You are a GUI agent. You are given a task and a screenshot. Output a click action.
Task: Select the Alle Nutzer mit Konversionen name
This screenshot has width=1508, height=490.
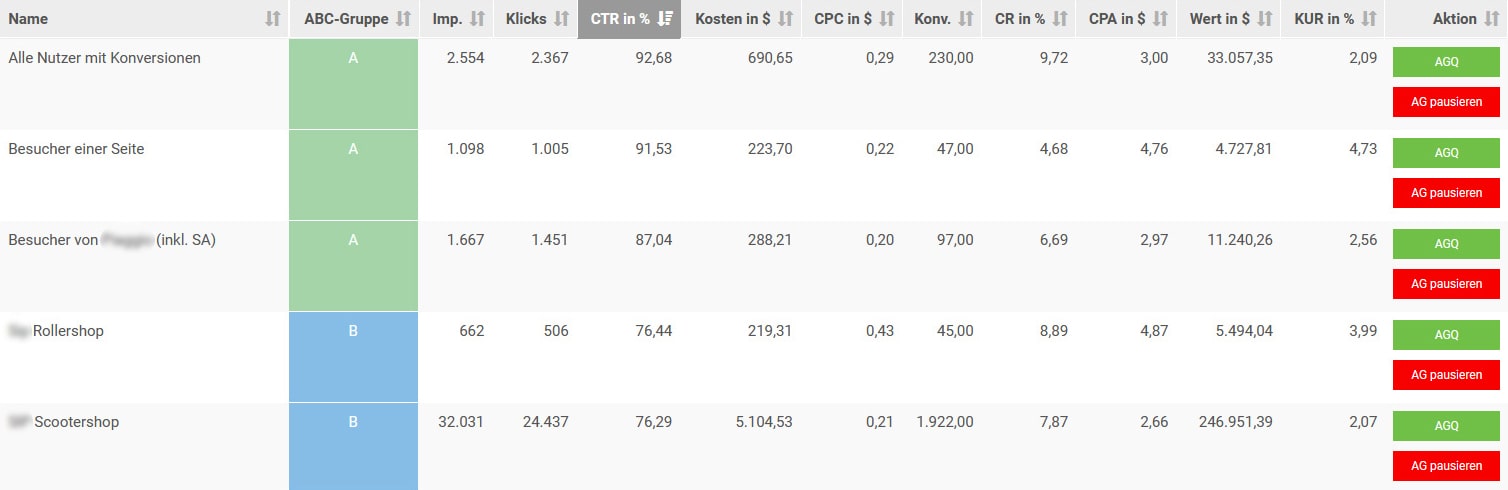[104, 58]
